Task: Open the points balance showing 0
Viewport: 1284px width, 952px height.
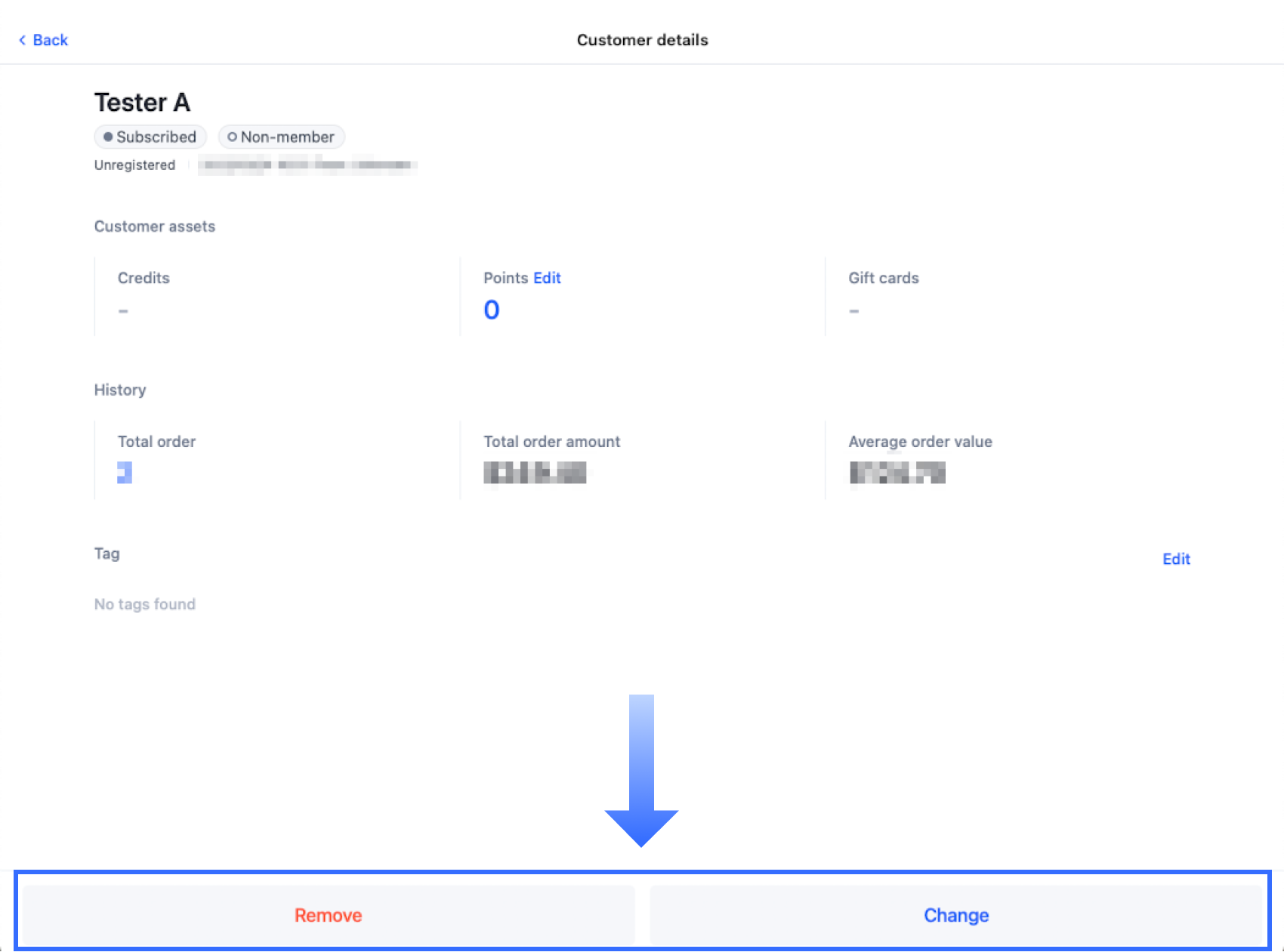Action: click(x=492, y=310)
